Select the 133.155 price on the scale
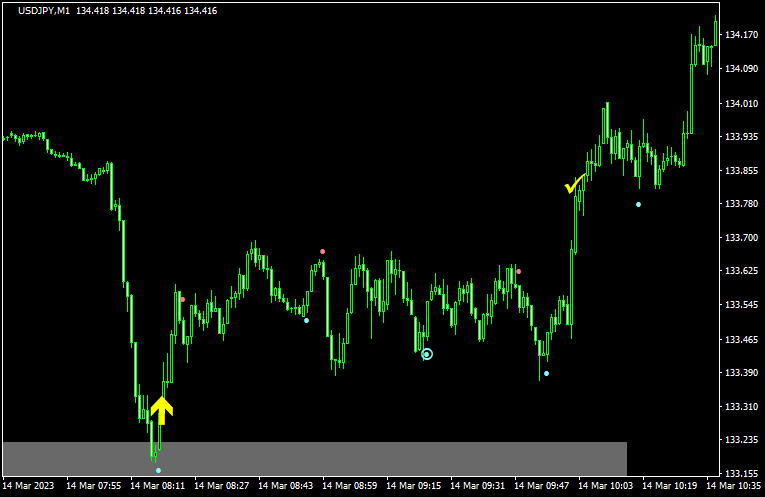Image resolution: width=765 pixels, height=497 pixels. point(741,474)
